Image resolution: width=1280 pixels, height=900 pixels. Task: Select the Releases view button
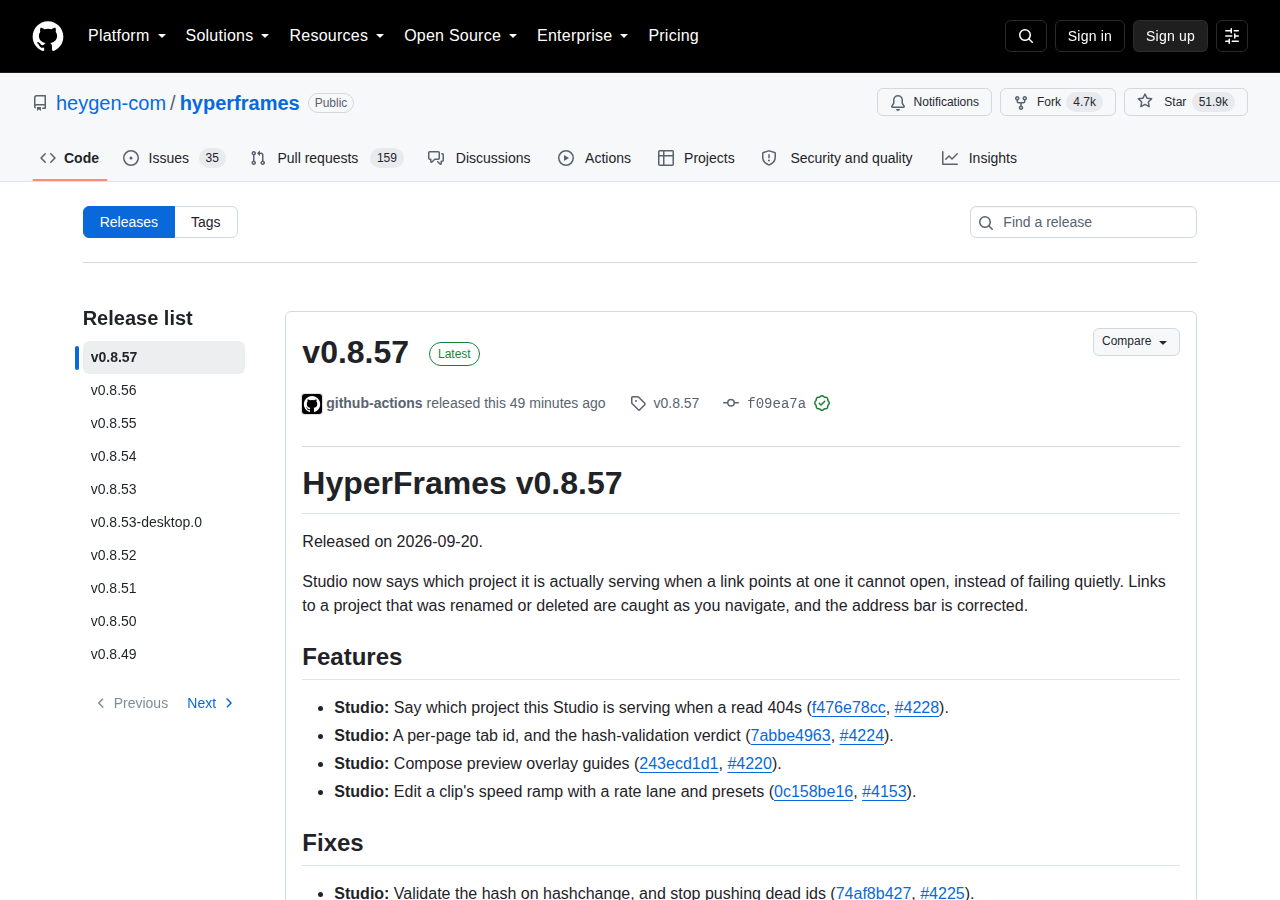point(129,222)
